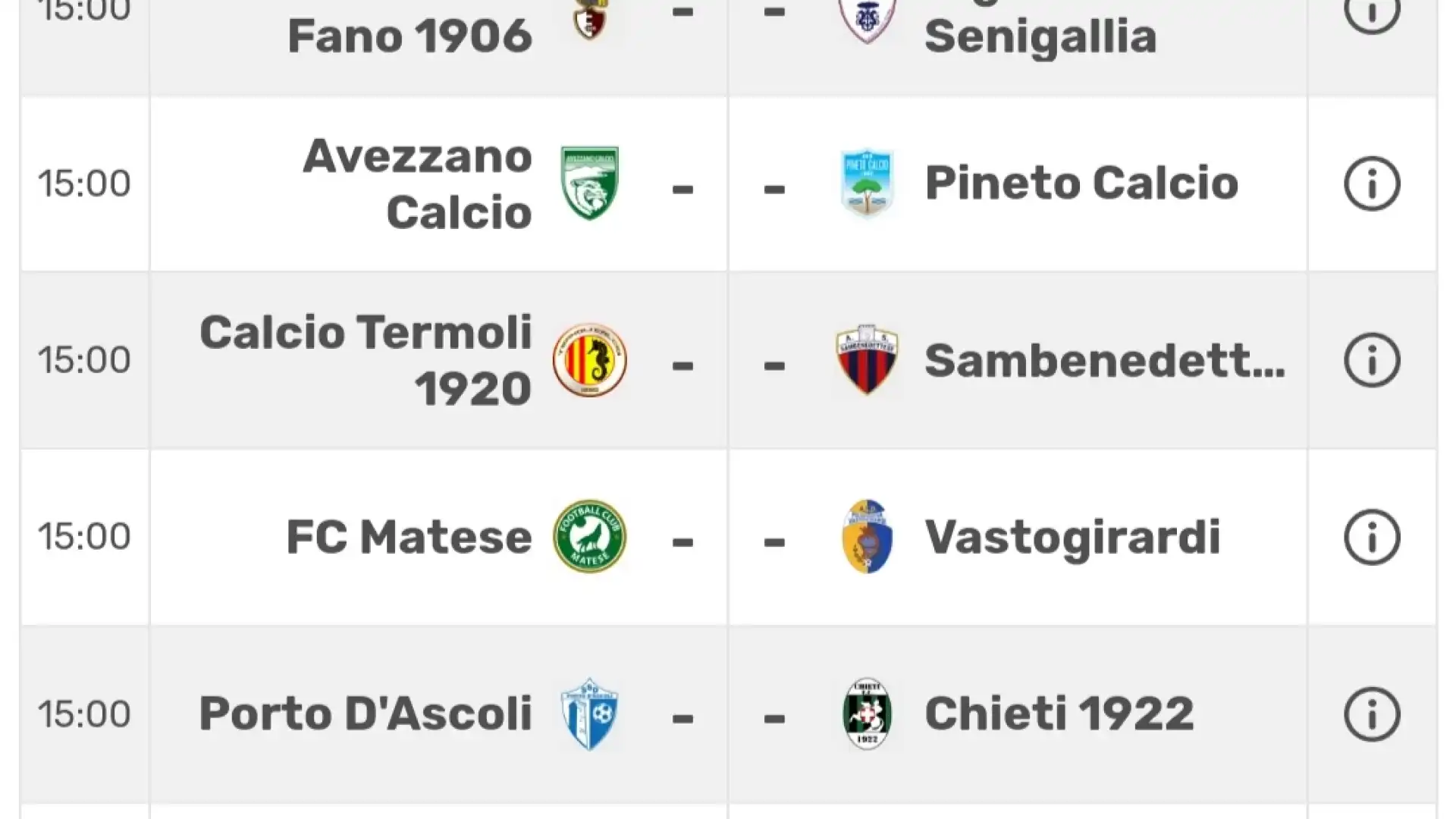Screen dimensions: 1456x819
Task: Click the Porto D'Ascoli blue crest
Action: coord(589,714)
